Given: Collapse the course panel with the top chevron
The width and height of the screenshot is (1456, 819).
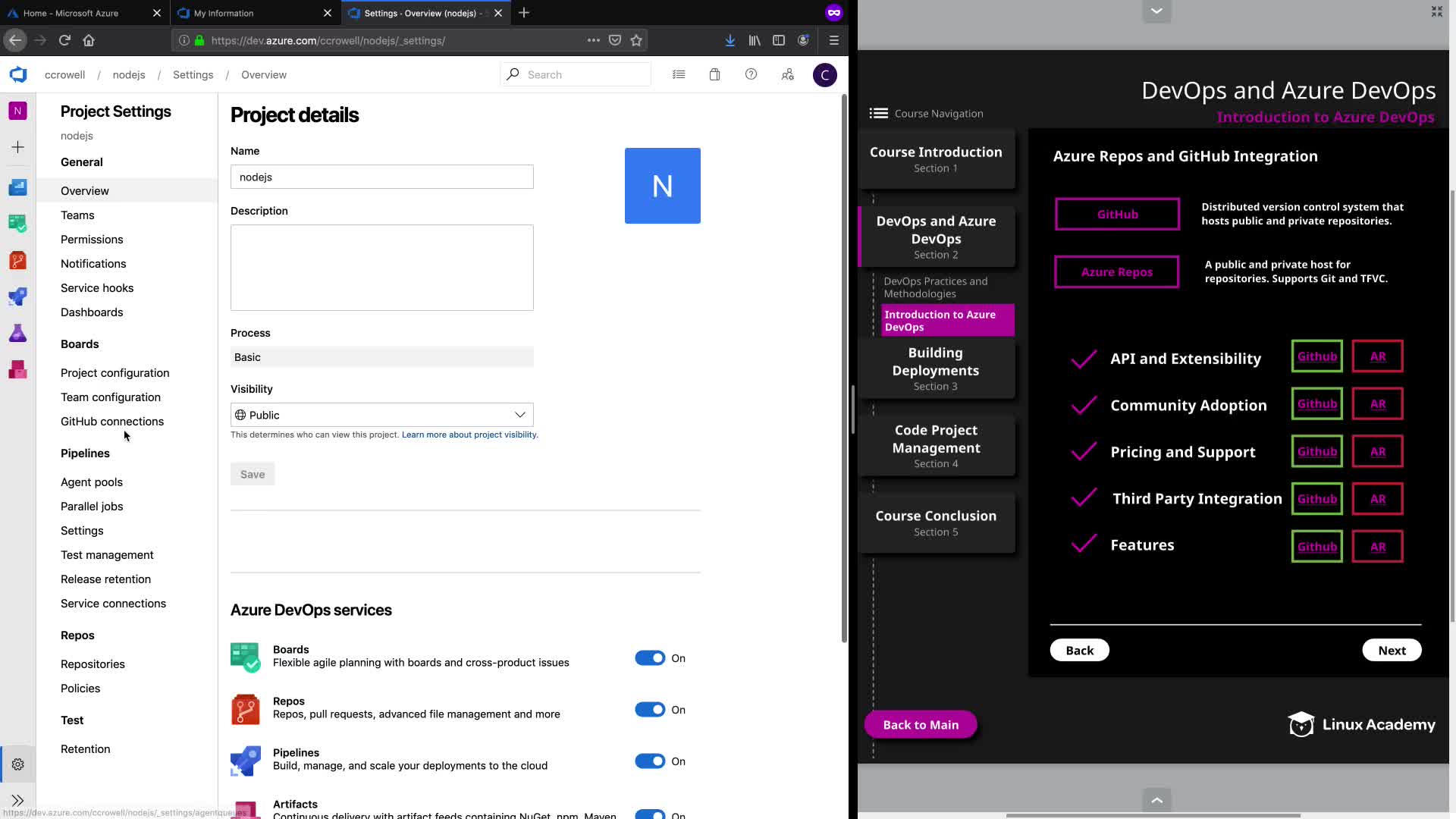Looking at the screenshot, I should tap(1156, 11).
